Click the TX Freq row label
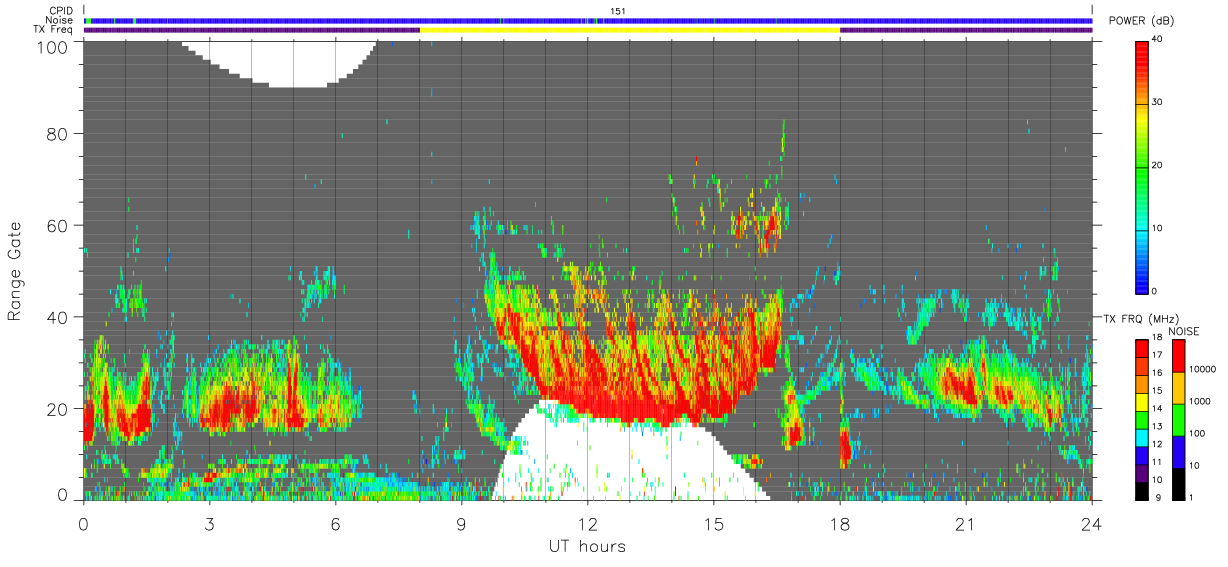Image resolution: width=1228 pixels, height=567 pixels. (x=55, y=30)
